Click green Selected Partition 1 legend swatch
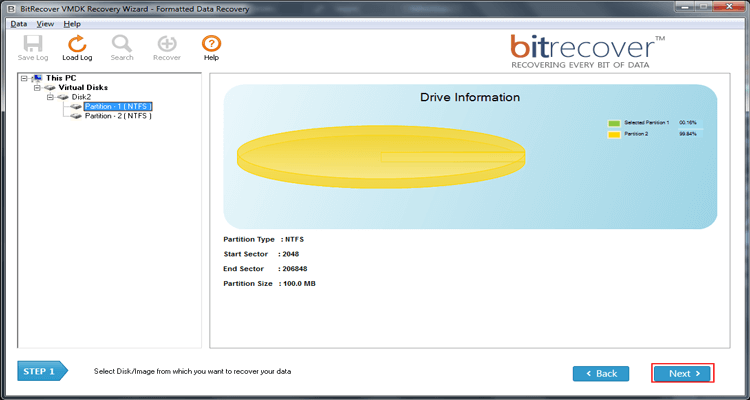Image resolution: width=750 pixels, height=400 pixels. (614, 123)
